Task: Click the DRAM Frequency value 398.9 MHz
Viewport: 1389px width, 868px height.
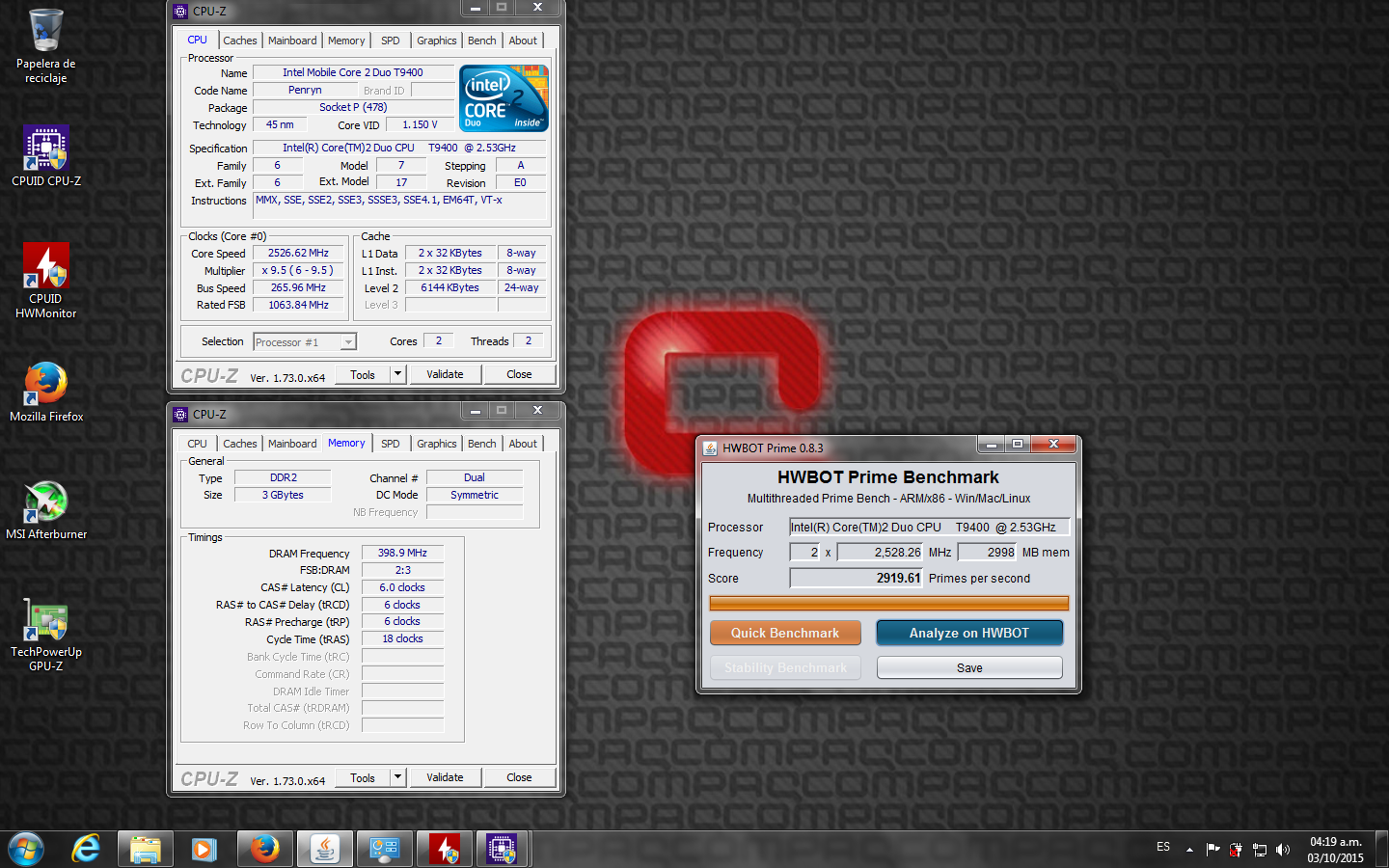Action: (x=402, y=553)
